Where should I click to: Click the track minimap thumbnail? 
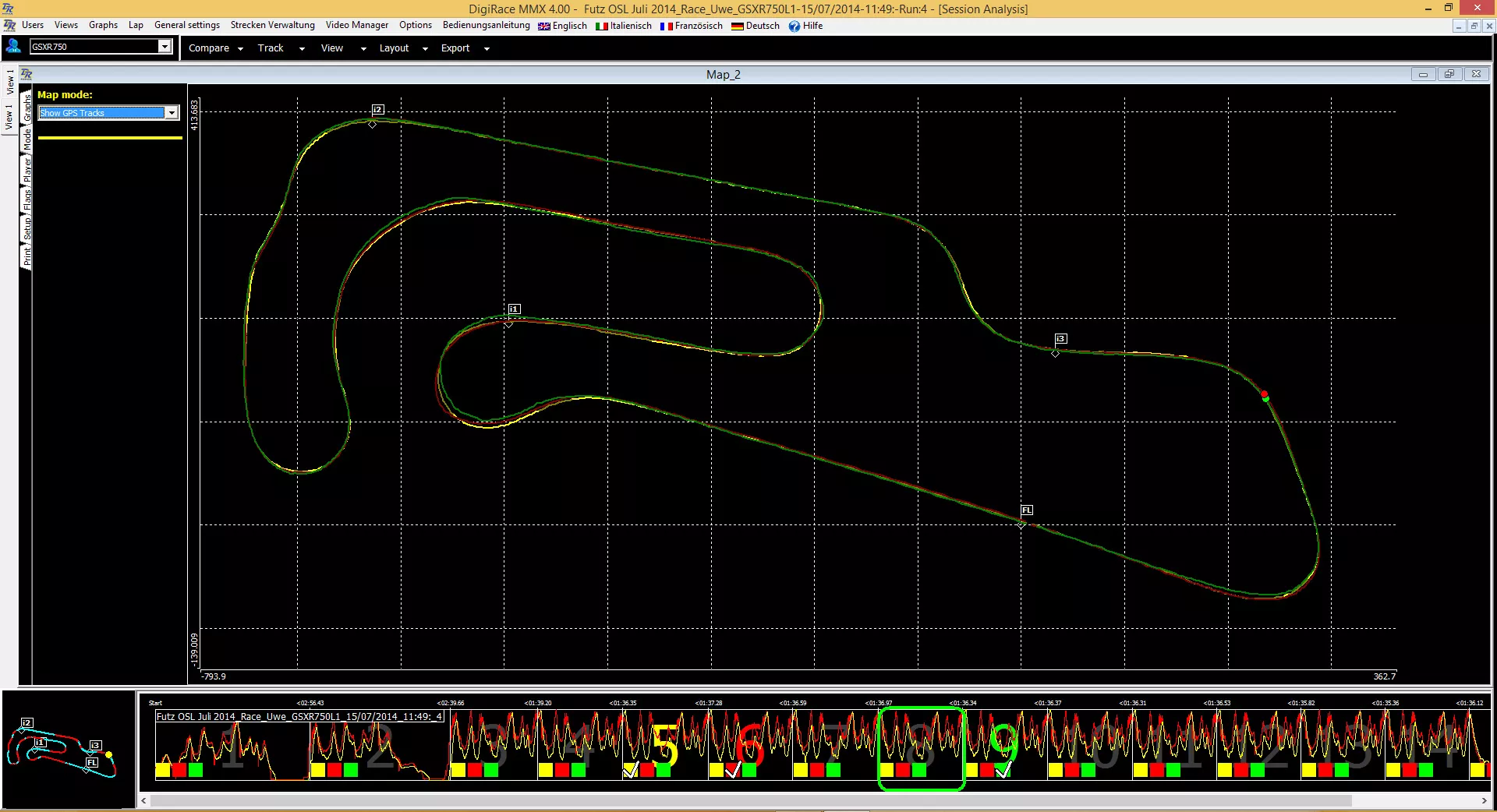pos(69,749)
